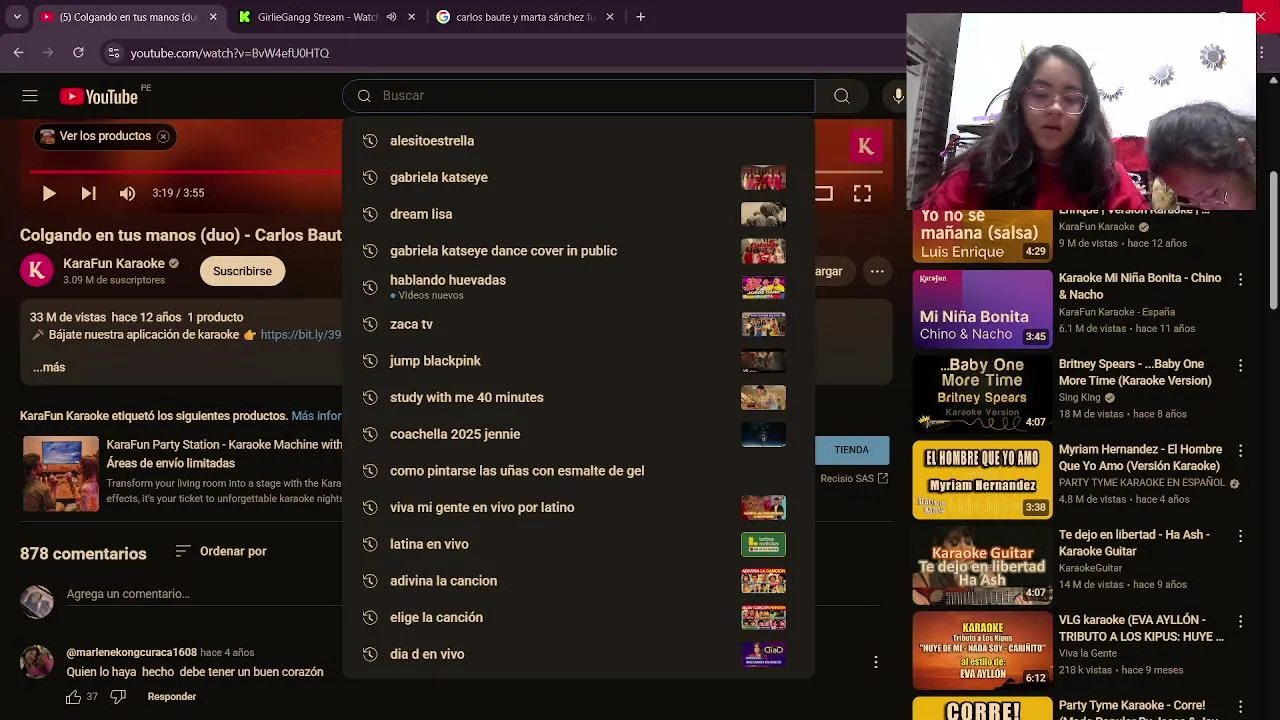
Task: Open options for VLG karaoke video
Action: 1240,621
